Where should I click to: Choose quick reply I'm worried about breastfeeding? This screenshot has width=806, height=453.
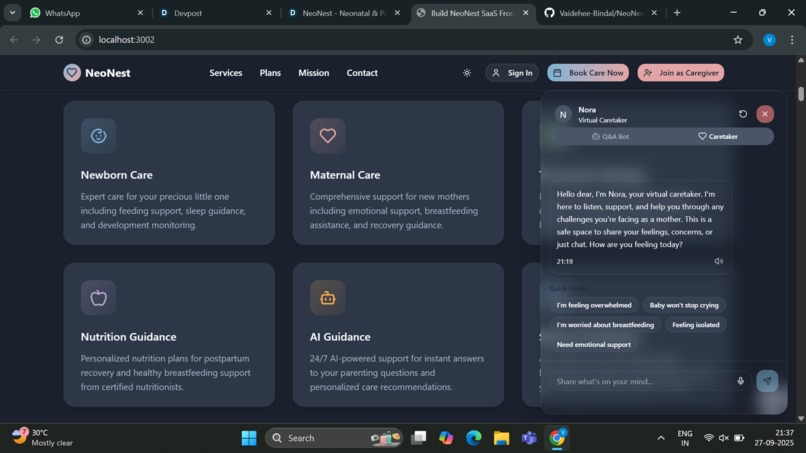click(605, 324)
